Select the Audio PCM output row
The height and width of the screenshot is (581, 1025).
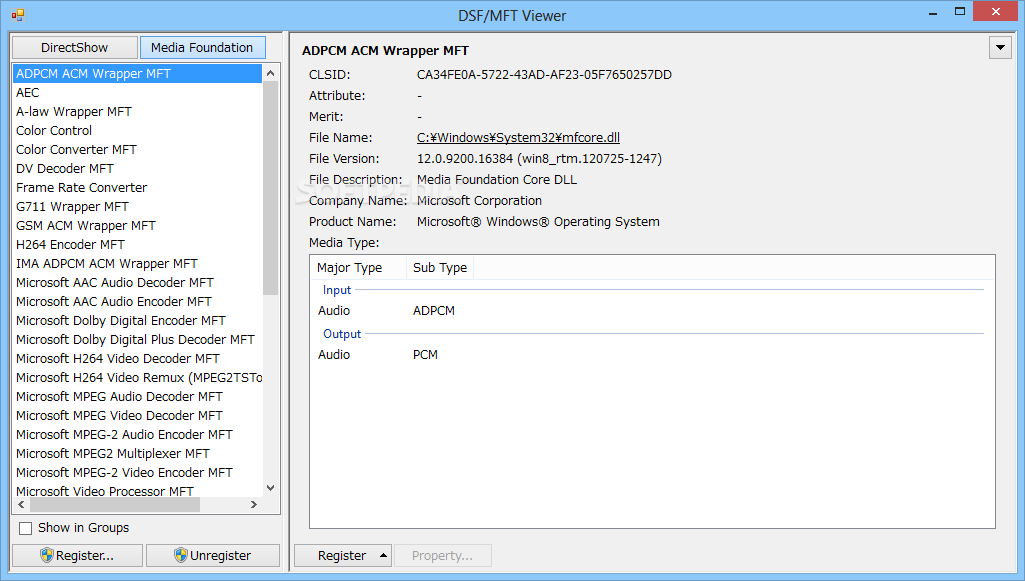[652, 355]
